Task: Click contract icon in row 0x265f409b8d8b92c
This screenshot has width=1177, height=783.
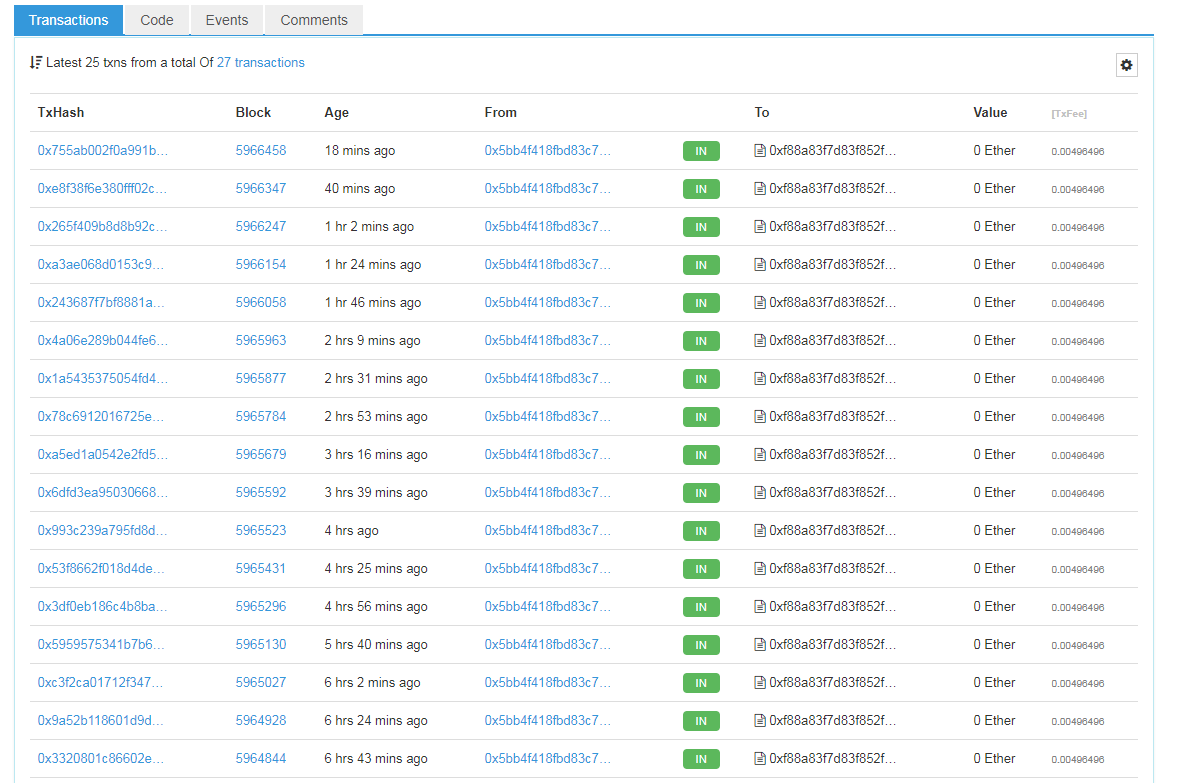Action: point(760,227)
